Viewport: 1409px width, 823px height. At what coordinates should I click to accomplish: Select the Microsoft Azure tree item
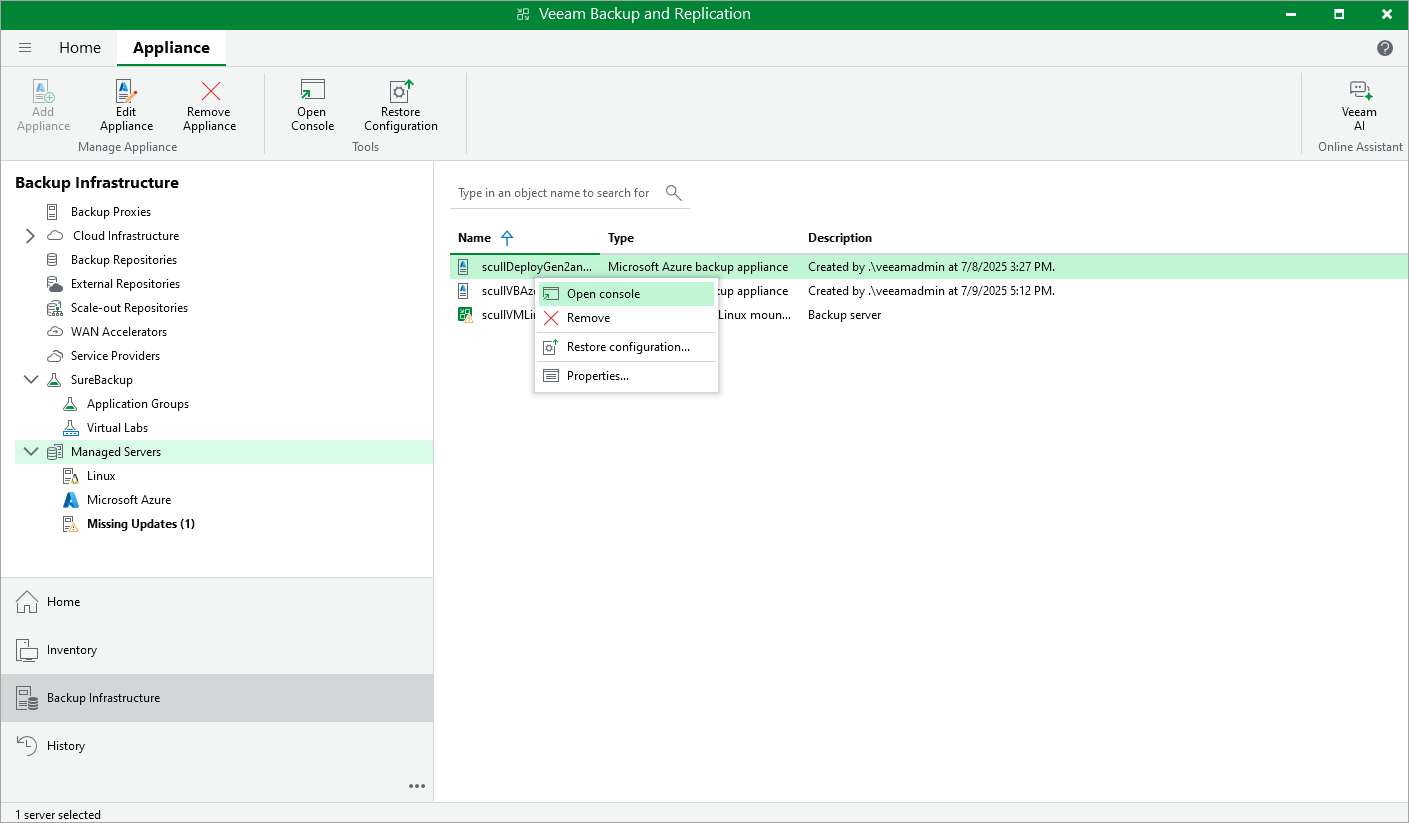tap(129, 500)
